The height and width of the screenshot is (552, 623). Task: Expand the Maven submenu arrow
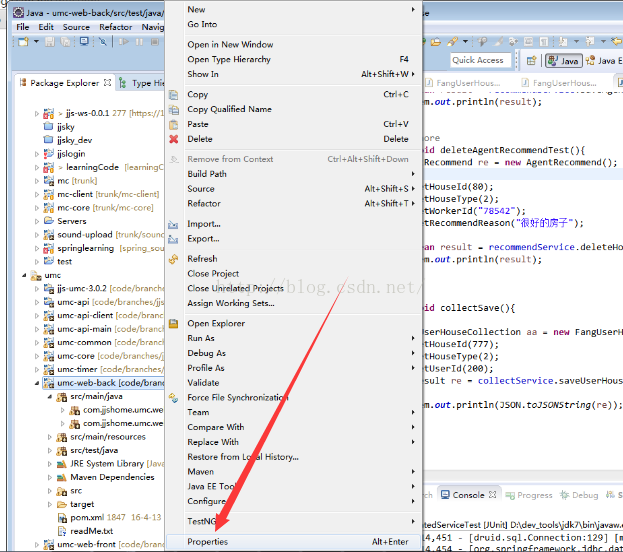[413, 472]
